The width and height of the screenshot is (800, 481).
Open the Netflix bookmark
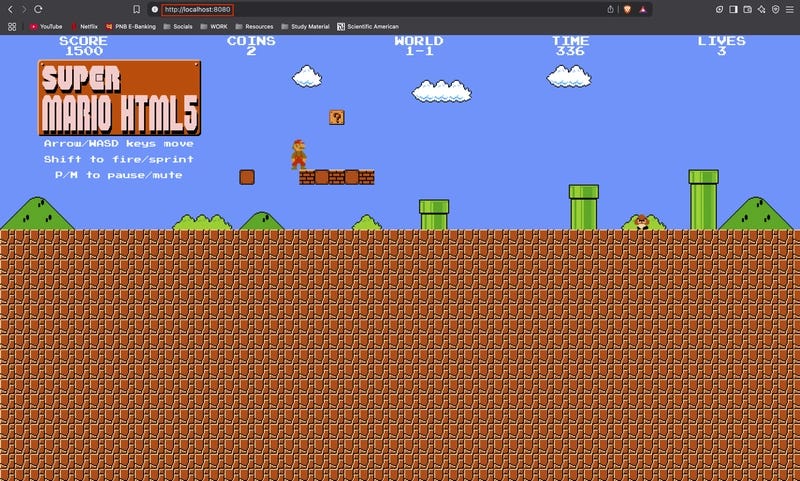pos(84,27)
